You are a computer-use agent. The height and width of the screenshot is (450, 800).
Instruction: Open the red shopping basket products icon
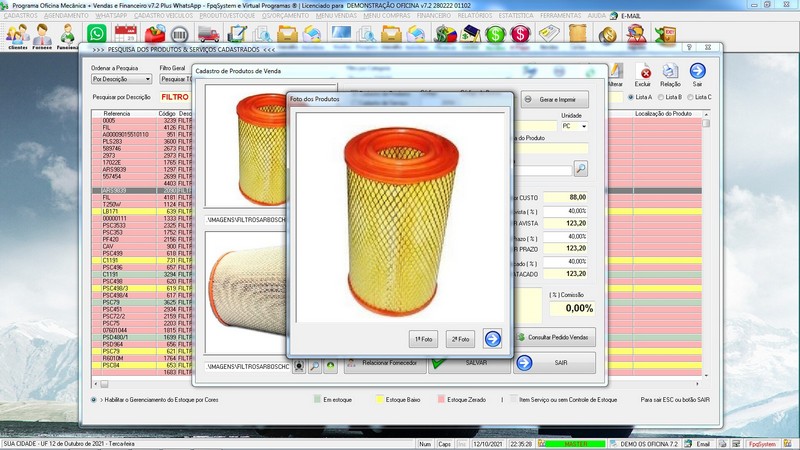pos(155,34)
